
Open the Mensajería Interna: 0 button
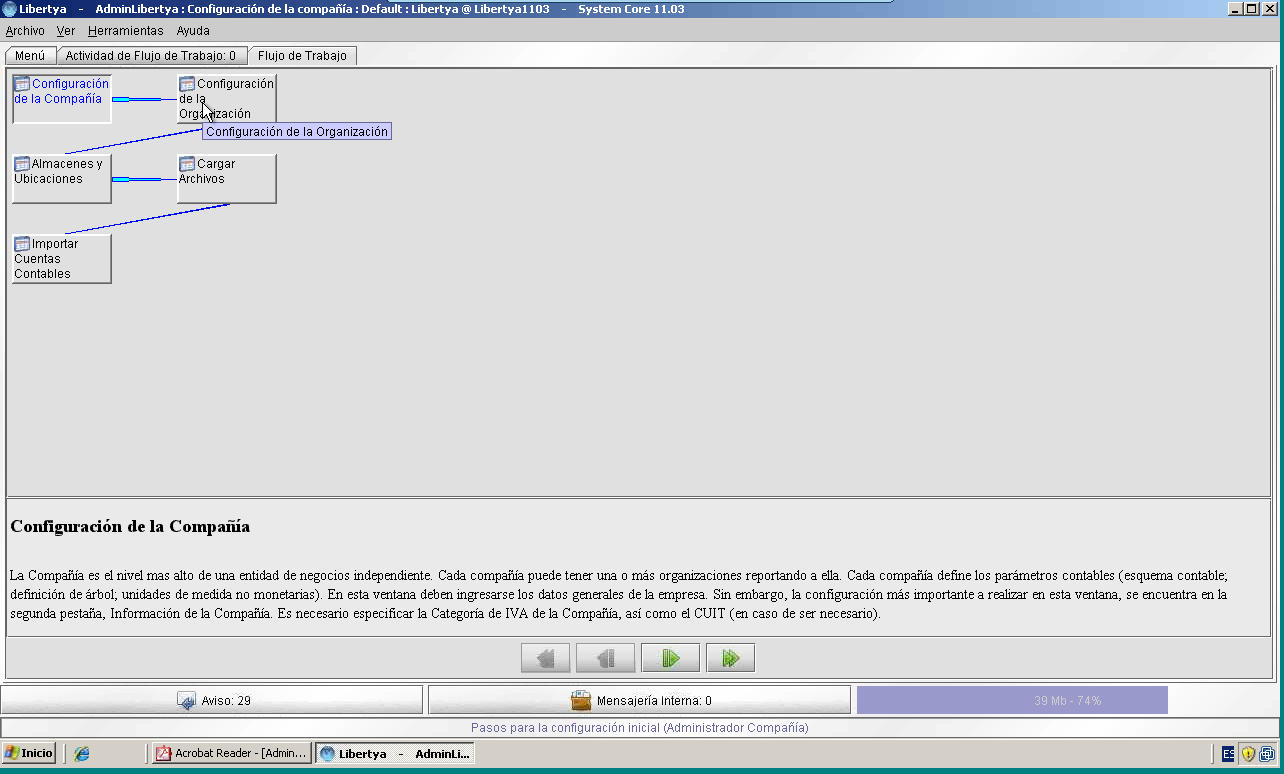639,700
